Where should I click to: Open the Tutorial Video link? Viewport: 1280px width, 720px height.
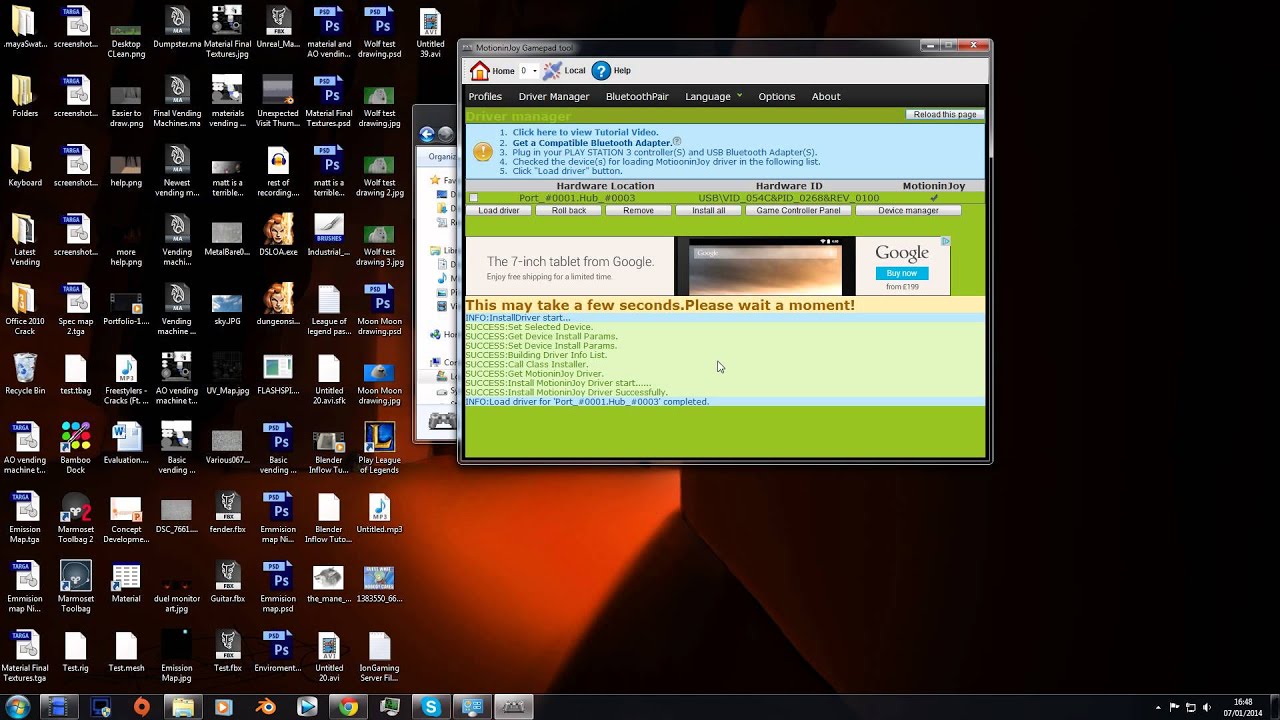point(585,132)
